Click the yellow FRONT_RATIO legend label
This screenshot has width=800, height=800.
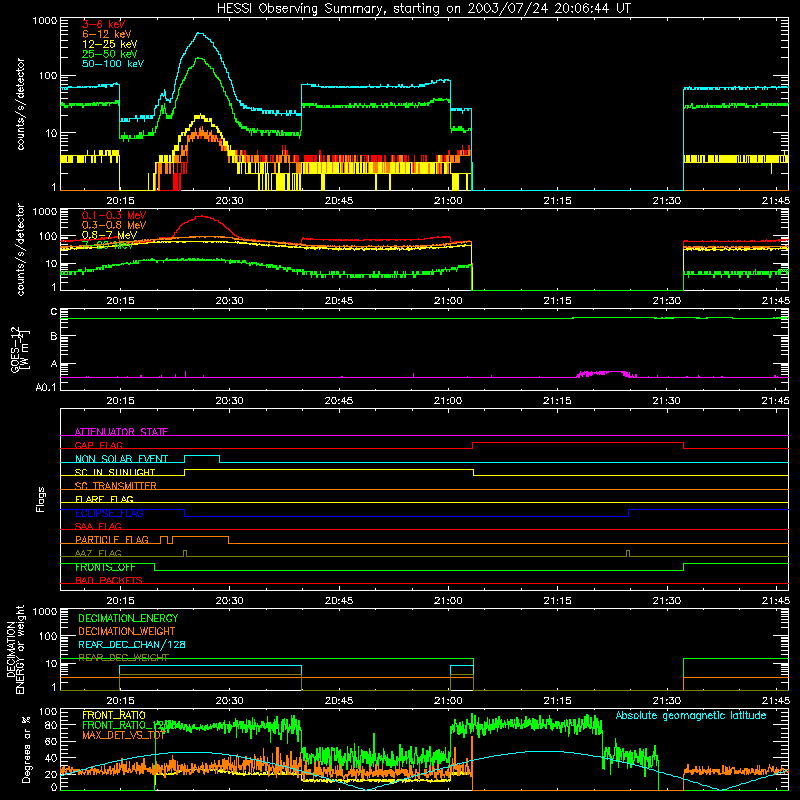click(114, 715)
